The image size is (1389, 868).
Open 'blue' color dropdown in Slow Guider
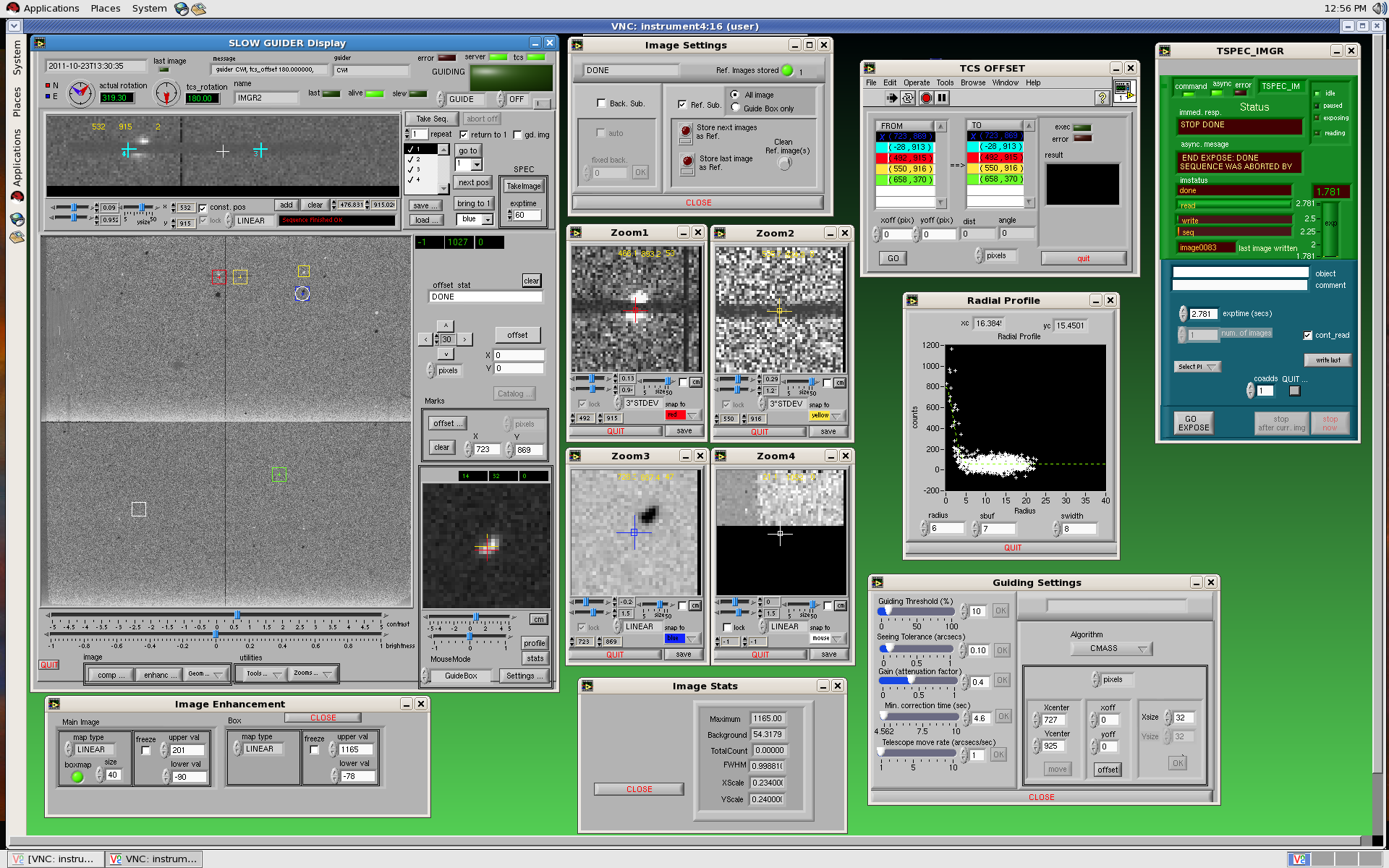click(487, 219)
